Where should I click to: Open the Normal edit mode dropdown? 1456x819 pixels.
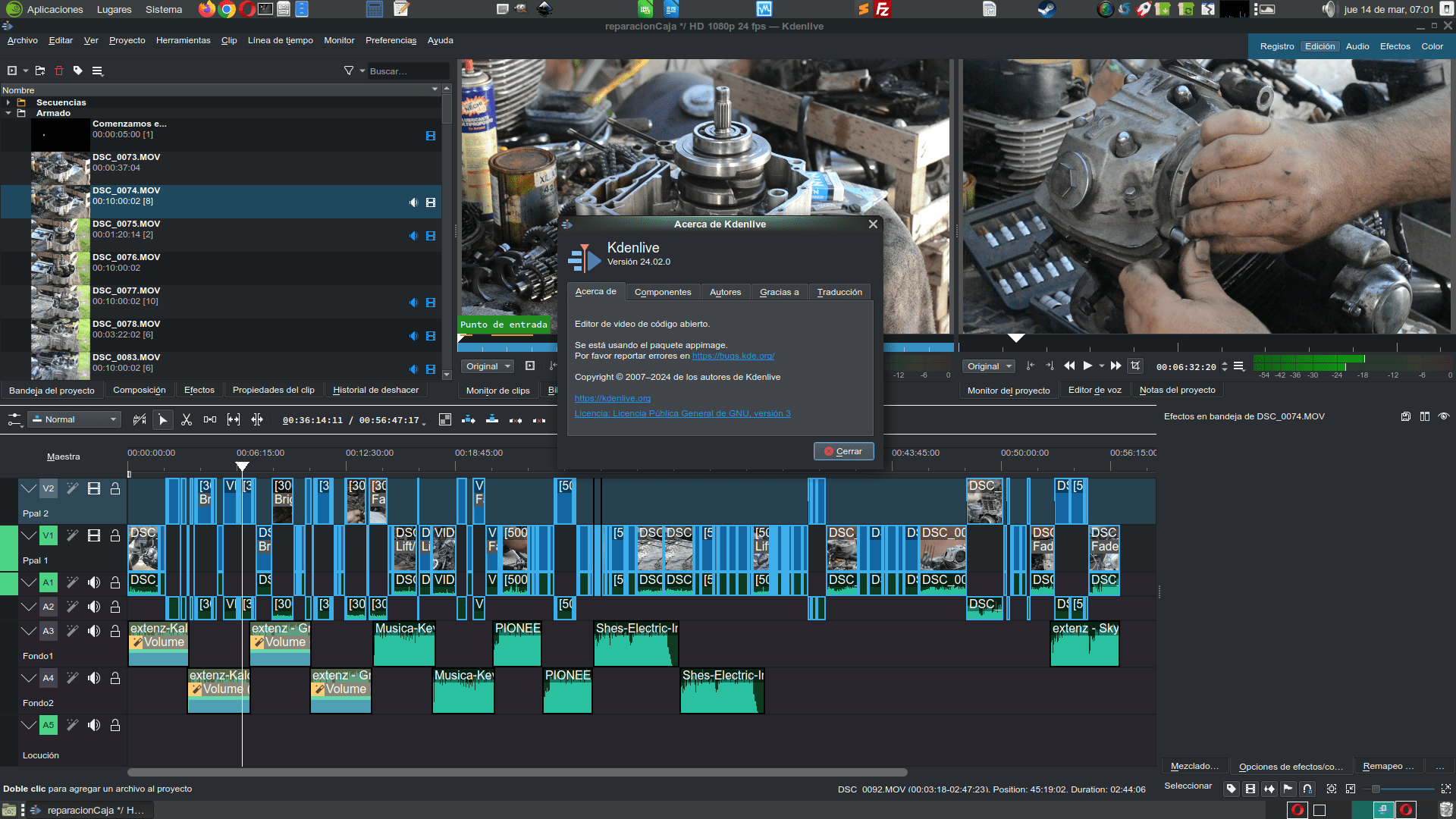(75, 419)
